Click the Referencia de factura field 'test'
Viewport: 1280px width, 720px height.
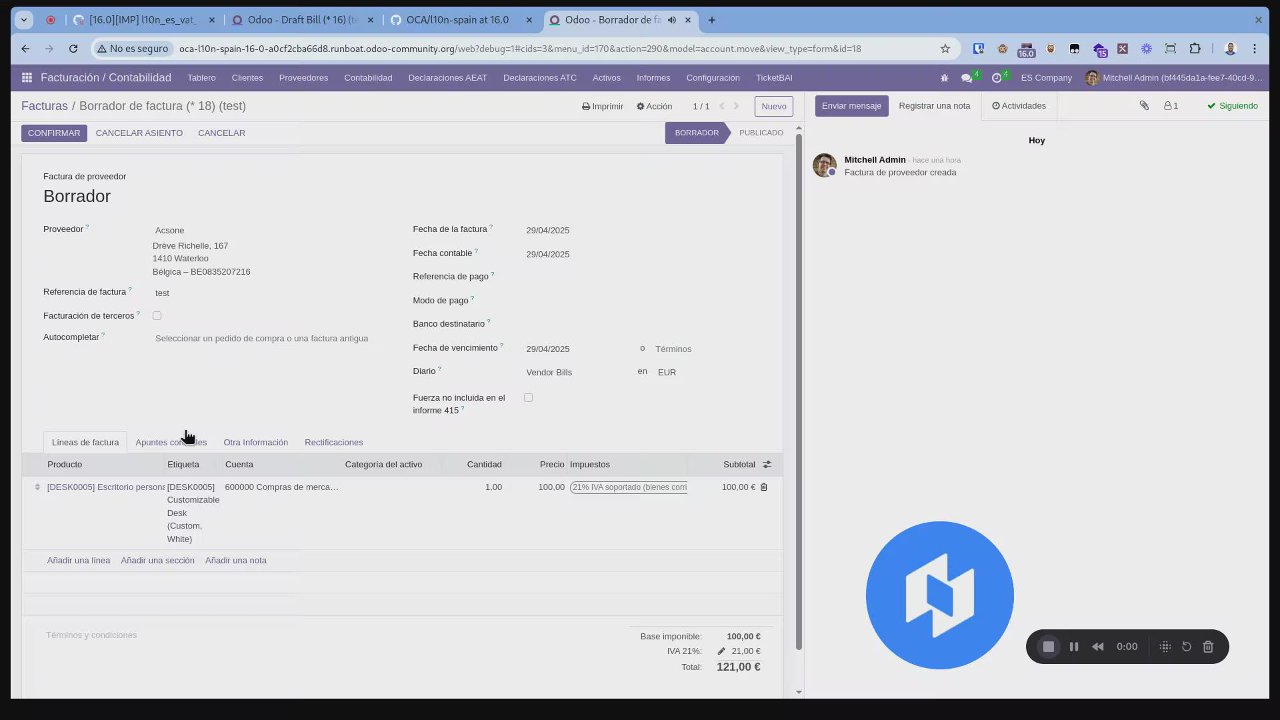[261, 293]
